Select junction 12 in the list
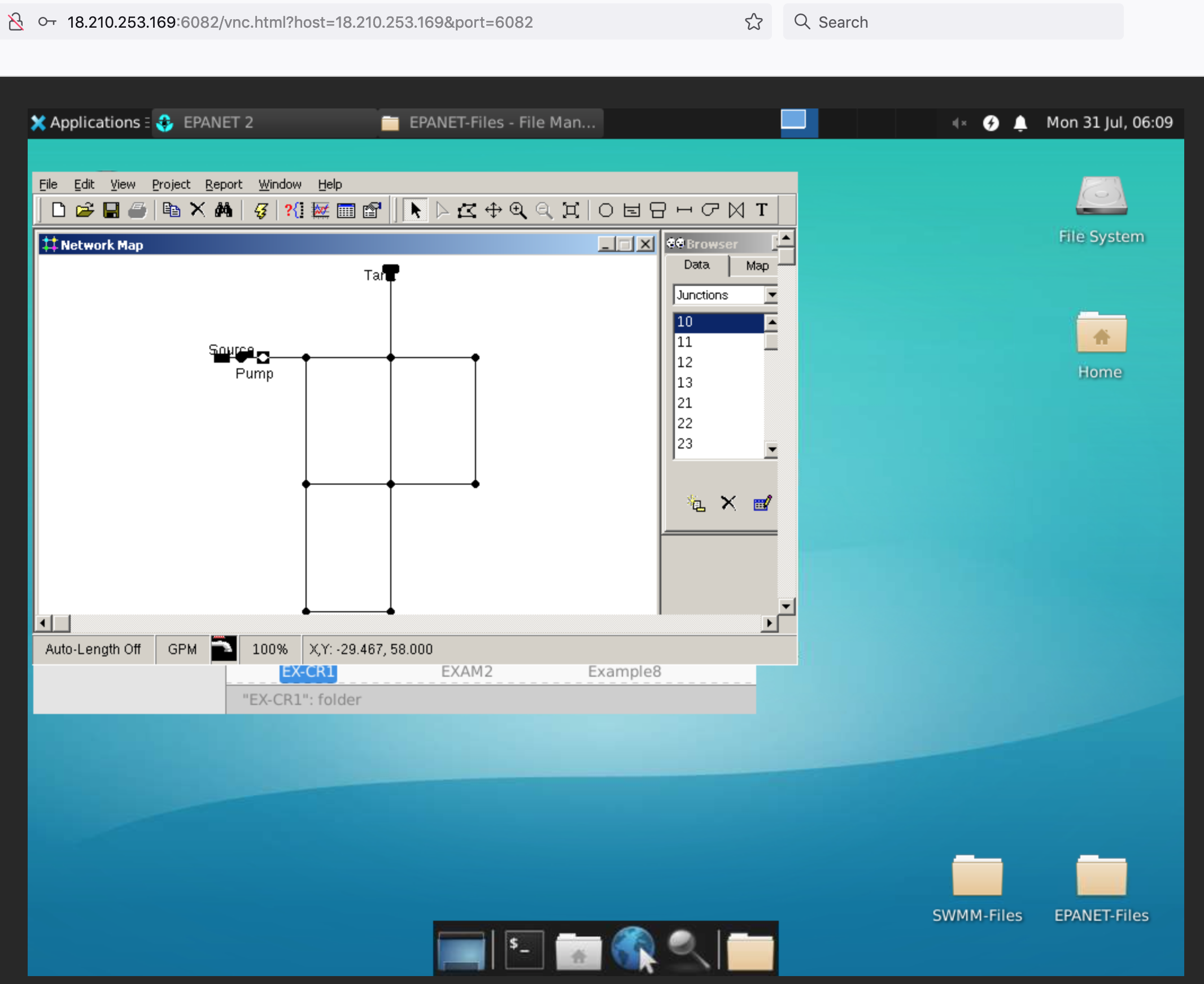This screenshot has width=1204, height=984. (x=718, y=362)
